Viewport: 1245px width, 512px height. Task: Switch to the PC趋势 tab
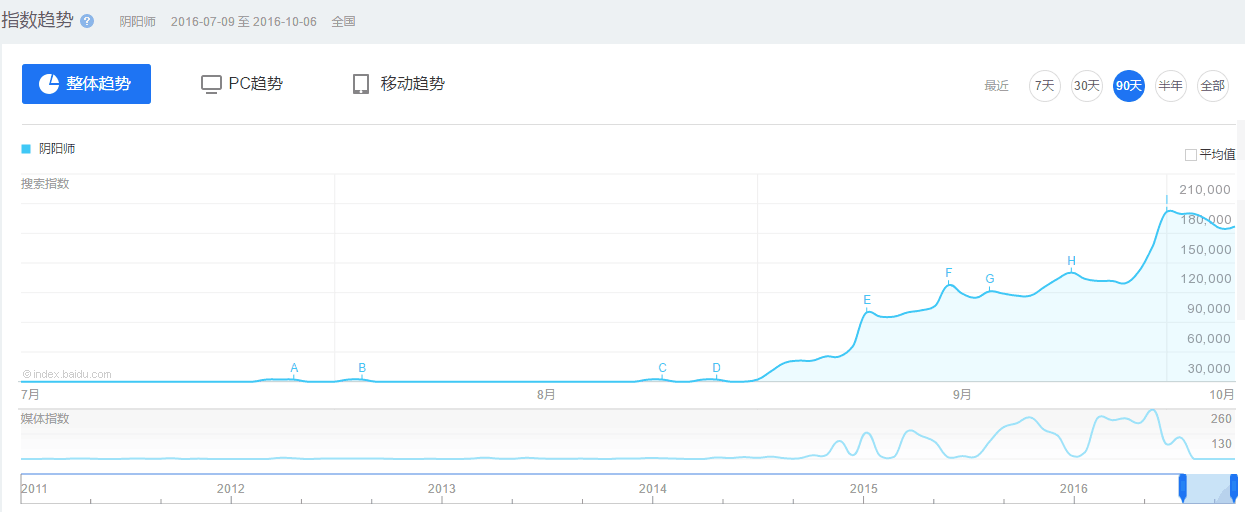click(243, 84)
